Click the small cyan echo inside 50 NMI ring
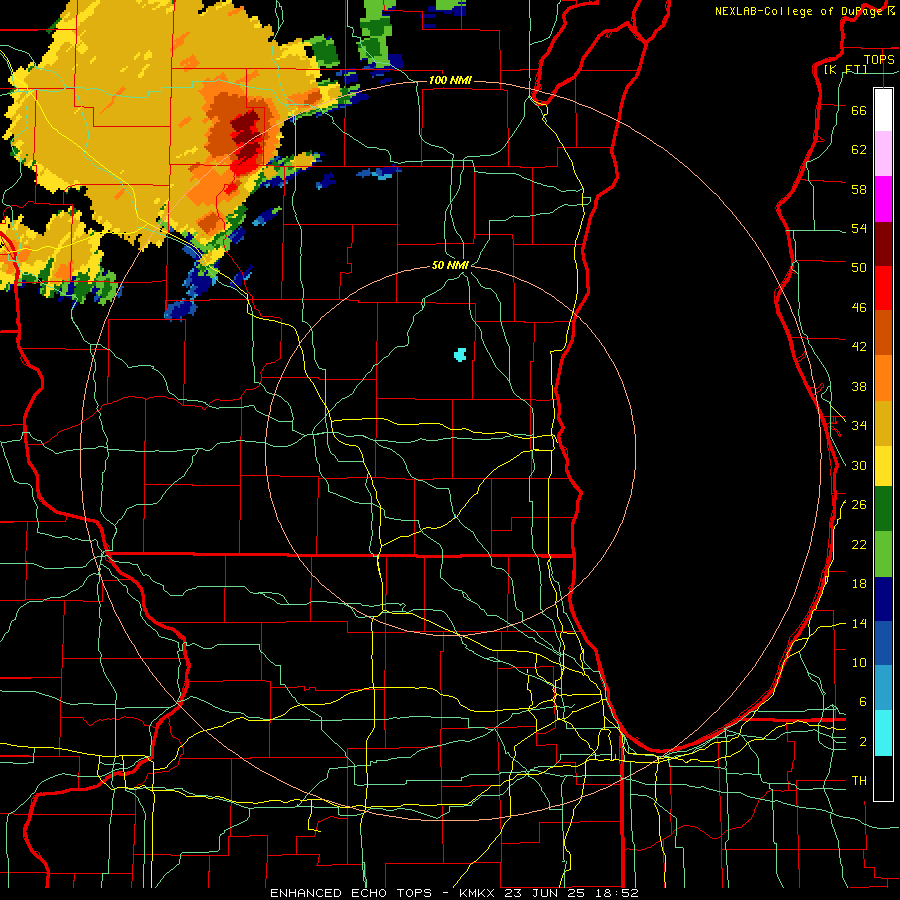Viewport: 900px width, 900px height. coord(460,355)
